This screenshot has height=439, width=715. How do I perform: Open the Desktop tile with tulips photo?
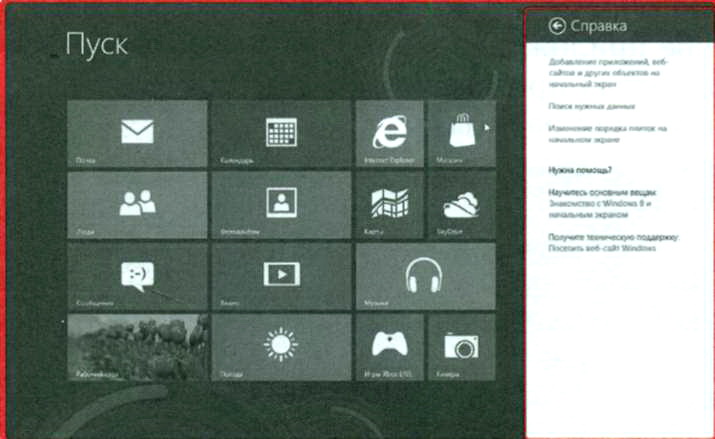tap(137, 347)
